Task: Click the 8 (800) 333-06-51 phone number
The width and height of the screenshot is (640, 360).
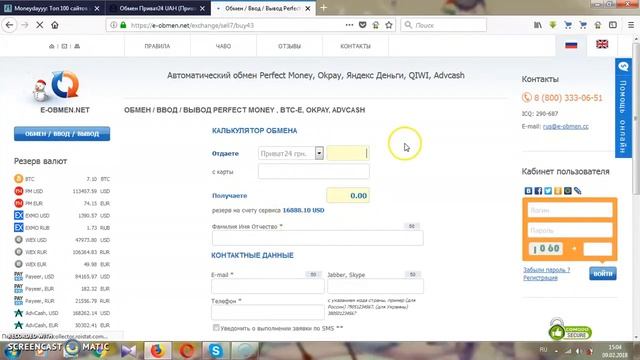Action: point(568,98)
